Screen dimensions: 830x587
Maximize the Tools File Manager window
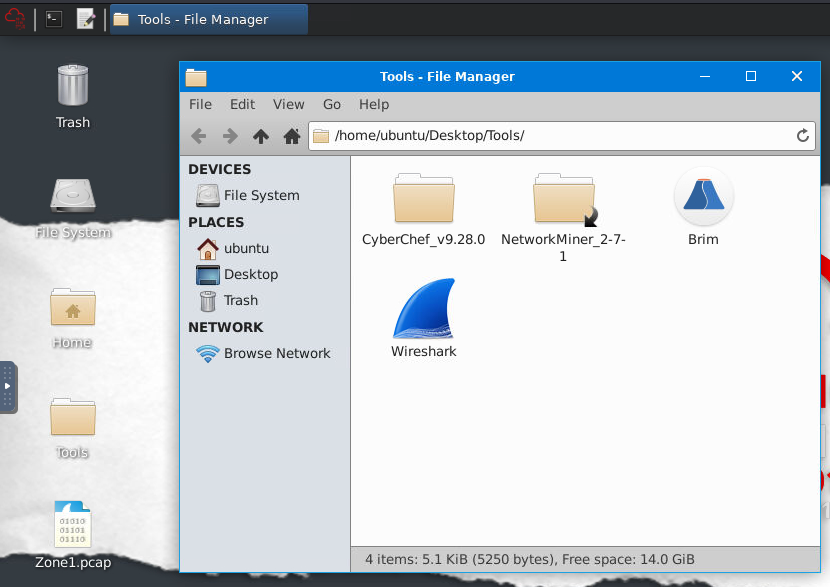[751, 77]
